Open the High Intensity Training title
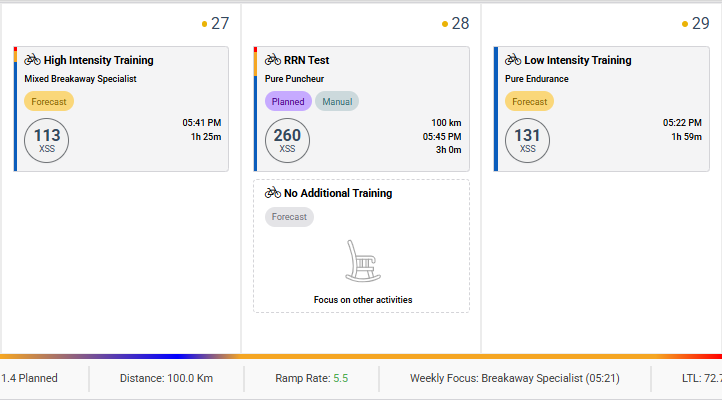This screenshot has width=722, height=400. tap(98, 60)
